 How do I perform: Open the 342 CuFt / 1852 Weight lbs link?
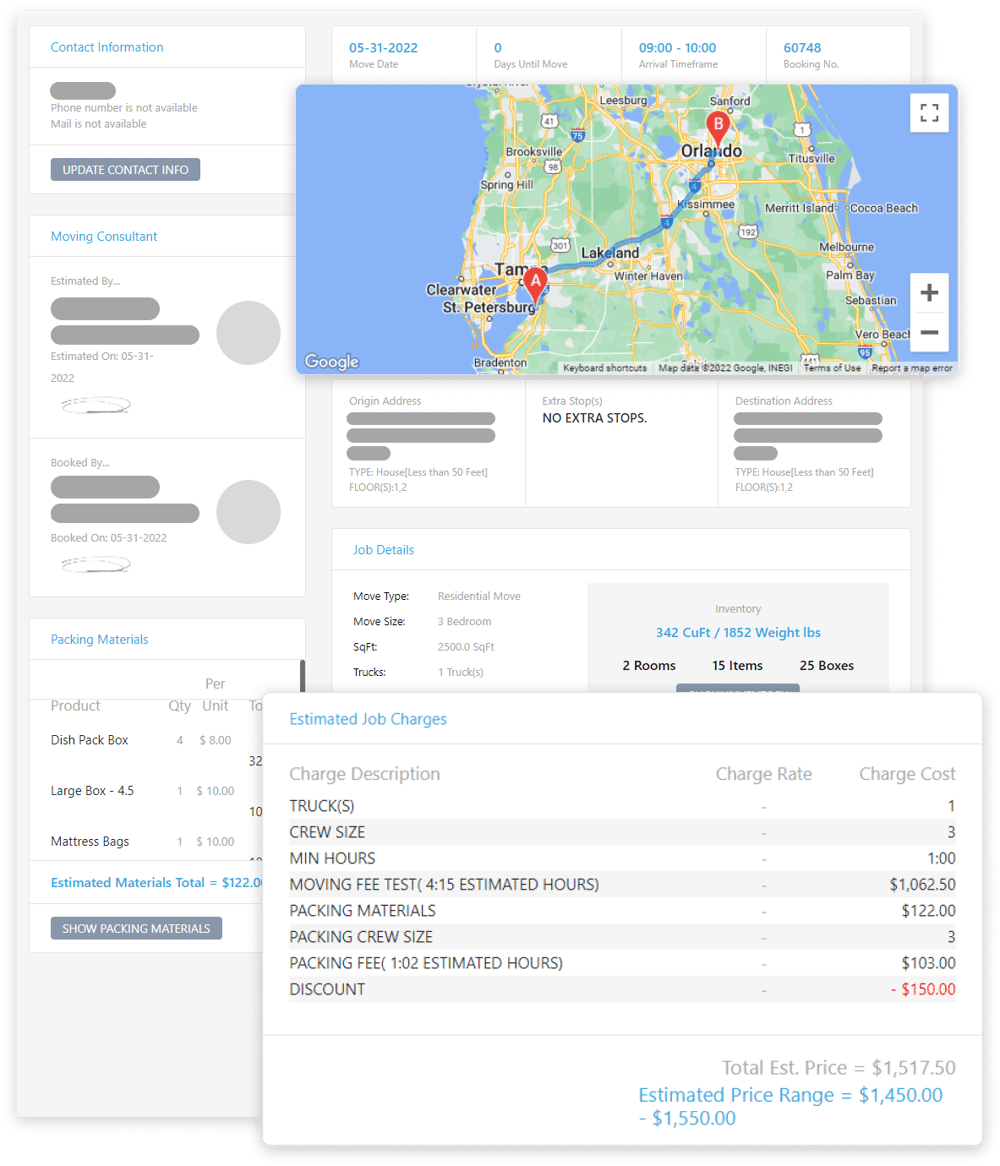click(x=738, y=632)
